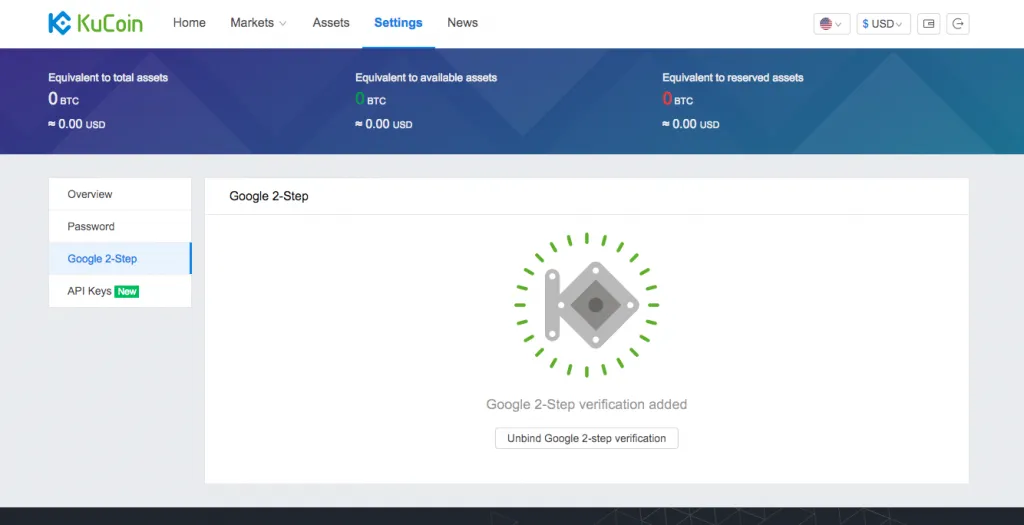Open the US flag language dropdown

coord(831,24)
